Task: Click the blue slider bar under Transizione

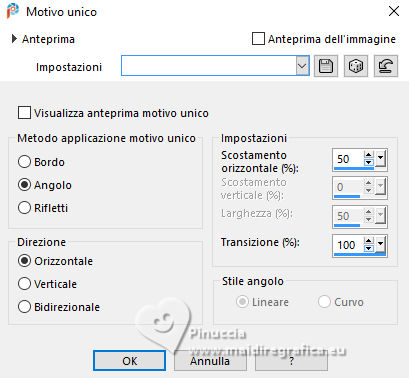Action: [360, 254]
